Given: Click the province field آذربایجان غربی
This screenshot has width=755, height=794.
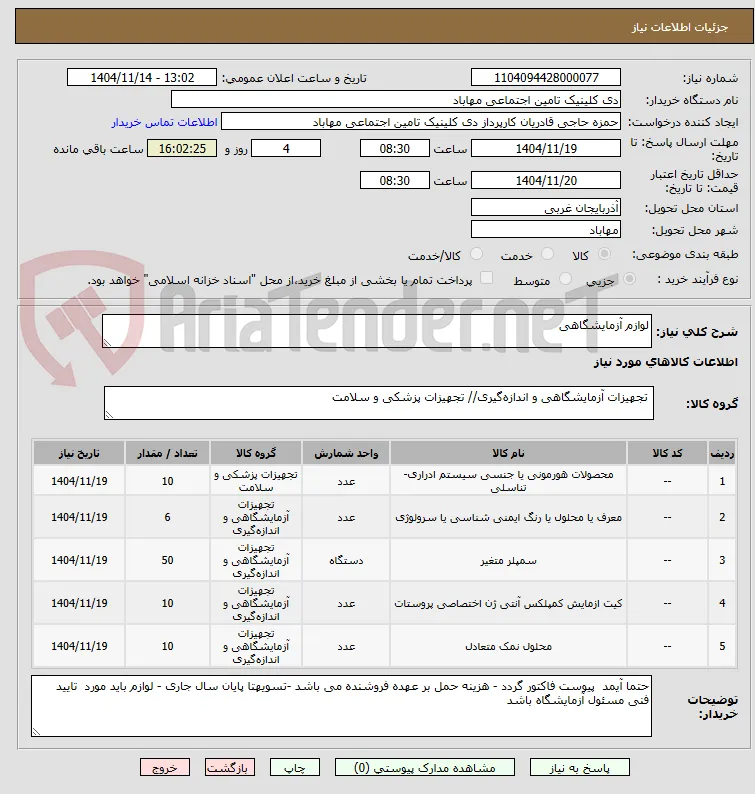Looking at the screenshot, I should pyautogui.click(x=546, y=208).
